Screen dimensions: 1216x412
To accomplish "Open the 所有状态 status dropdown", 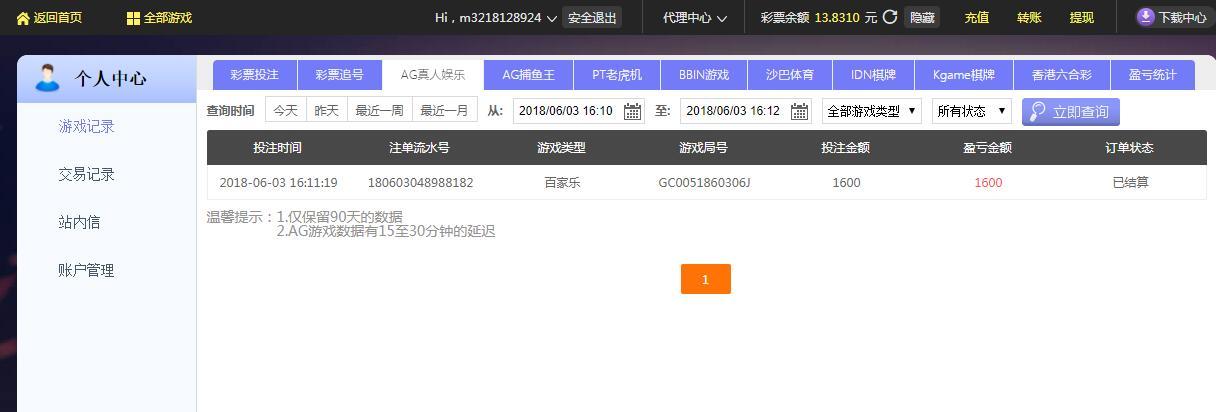I will [x=972, y=111].
